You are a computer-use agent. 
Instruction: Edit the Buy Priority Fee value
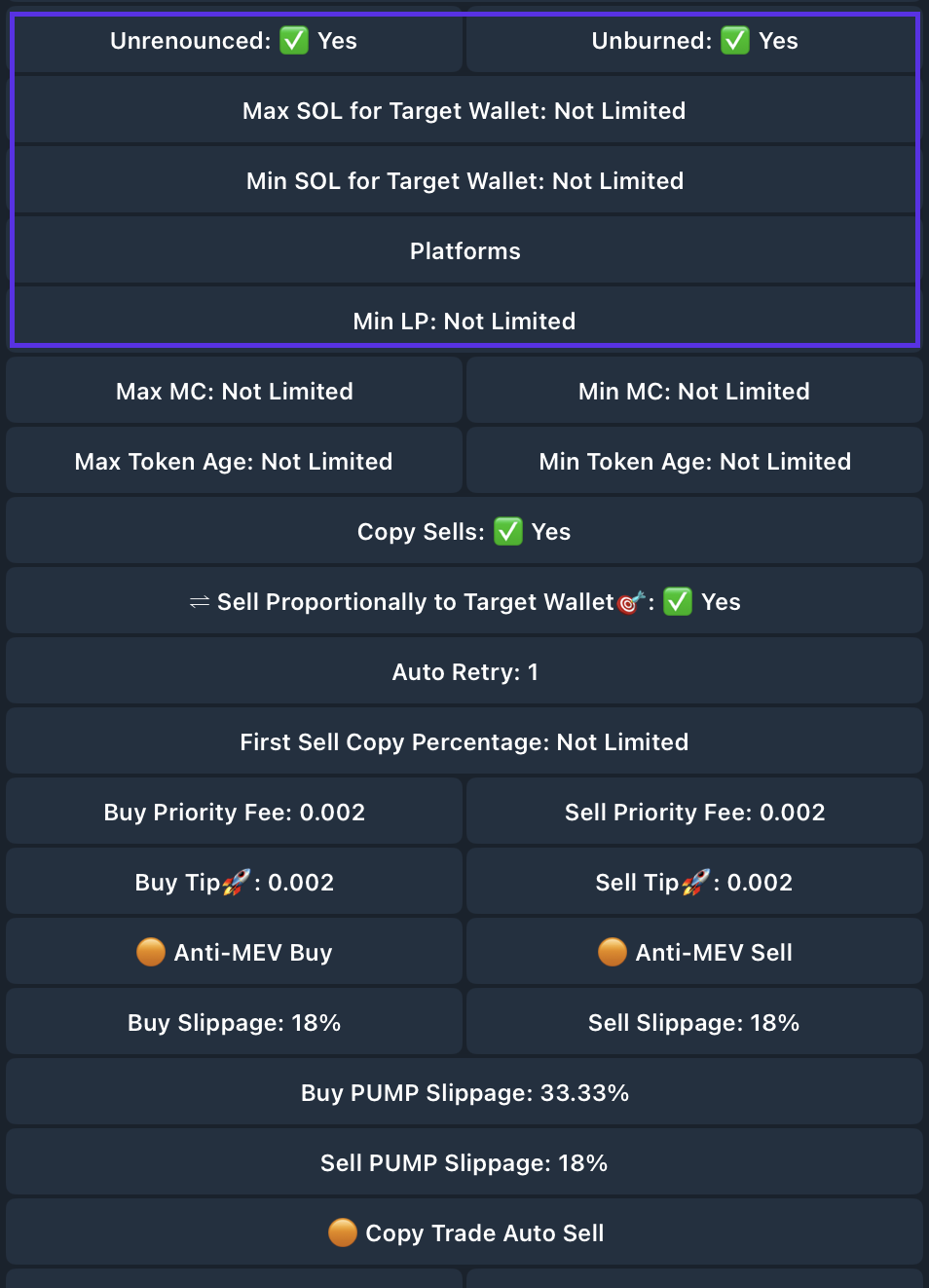(234, 813)
